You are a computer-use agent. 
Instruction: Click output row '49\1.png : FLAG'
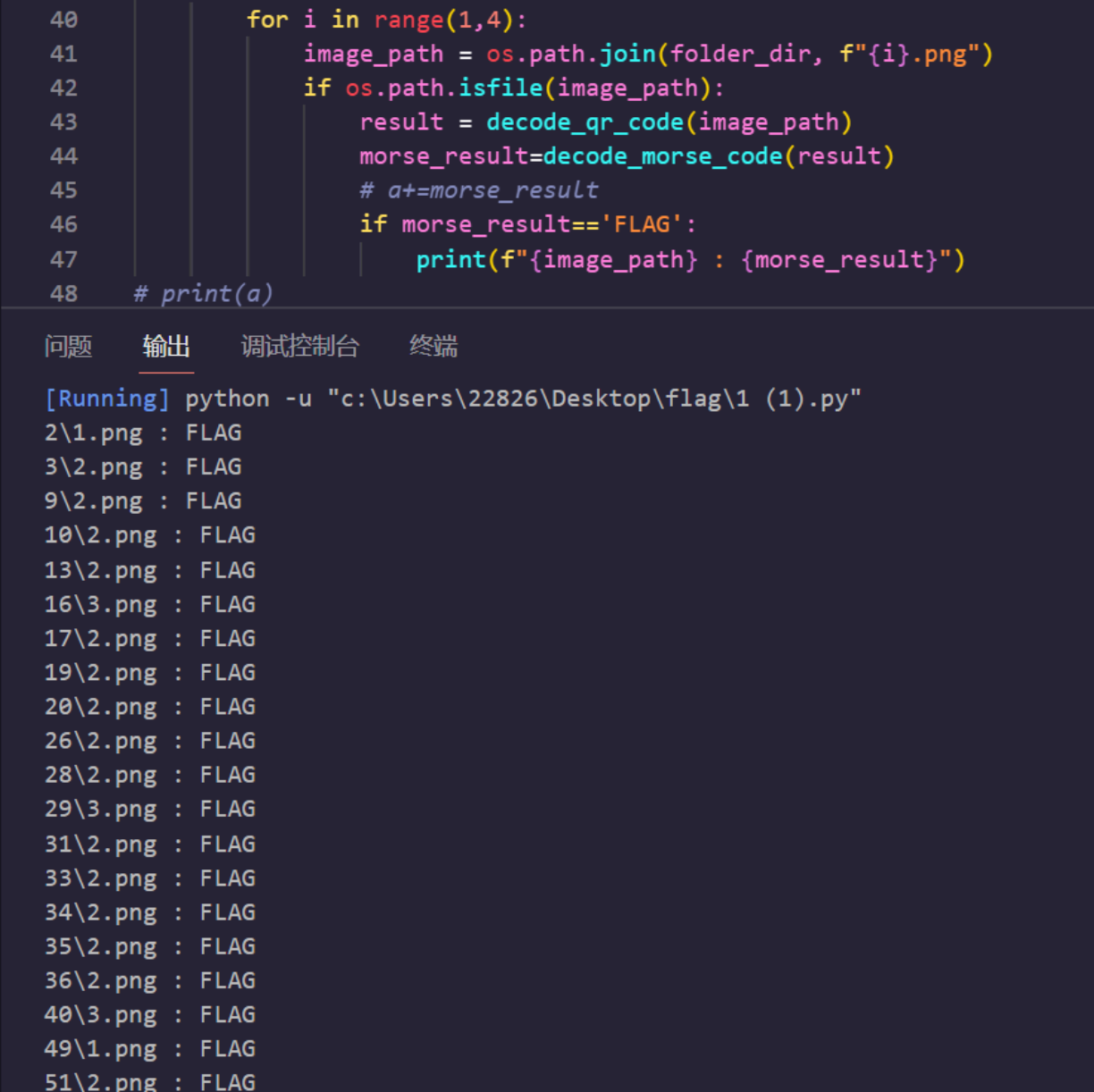tap(150, 1048)
